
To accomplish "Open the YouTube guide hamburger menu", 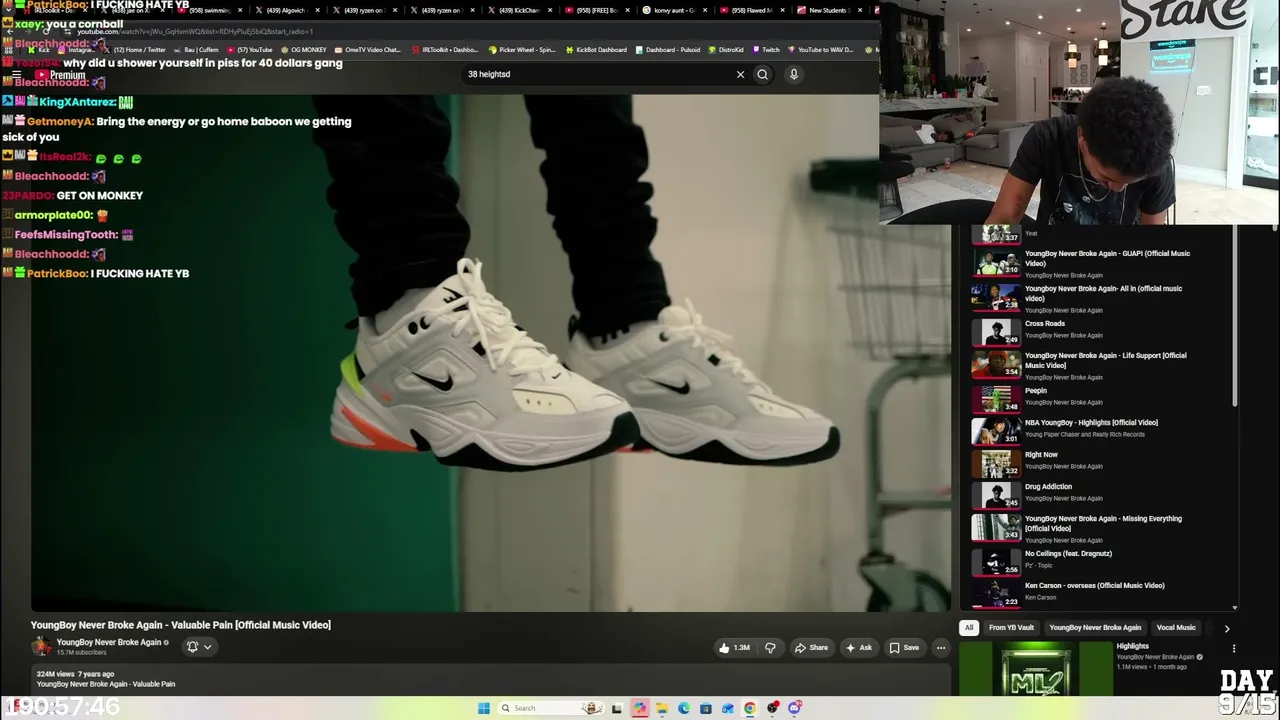I will [x=16, y=75].
